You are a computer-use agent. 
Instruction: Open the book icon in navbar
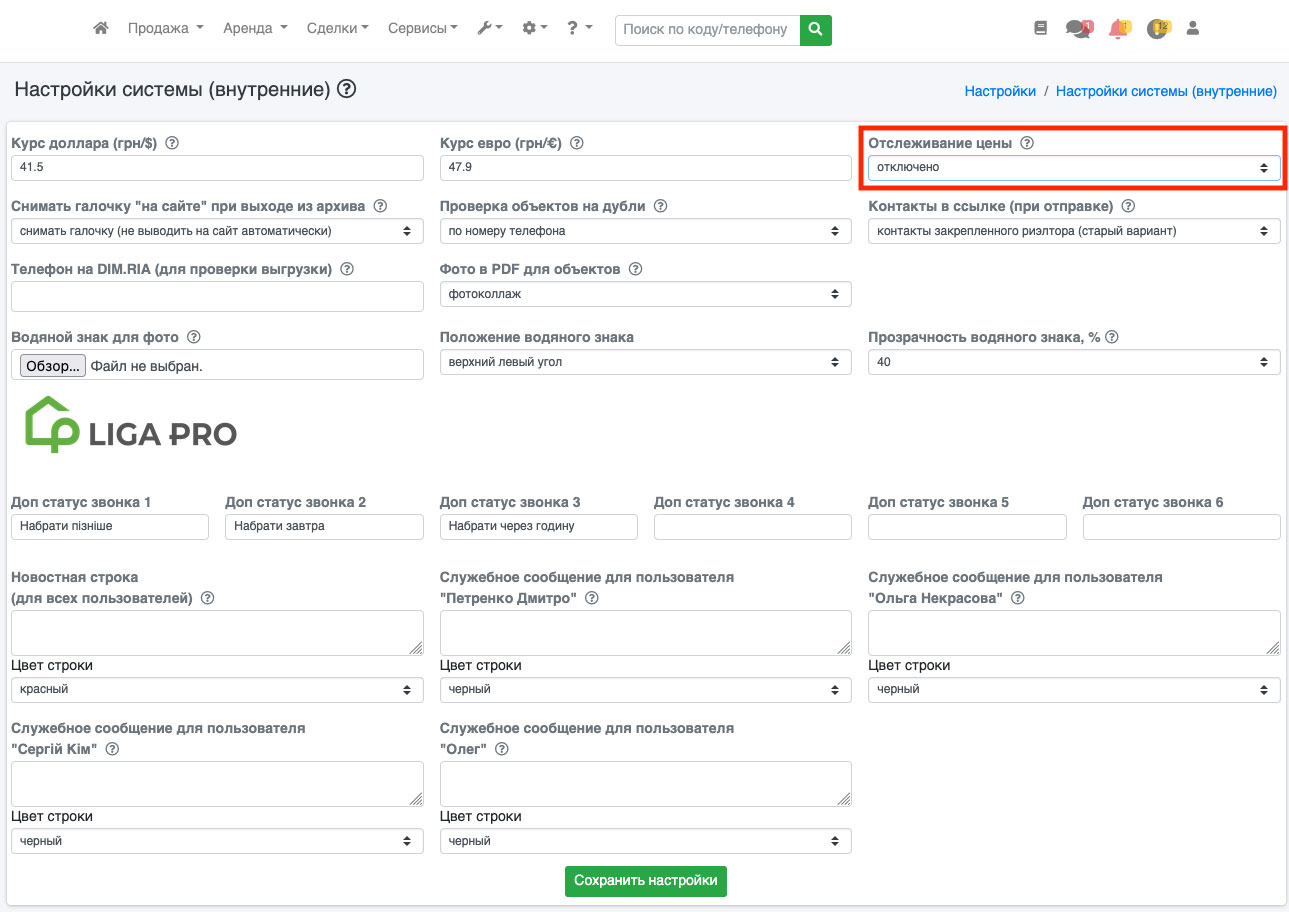[x=1041, y=29]
